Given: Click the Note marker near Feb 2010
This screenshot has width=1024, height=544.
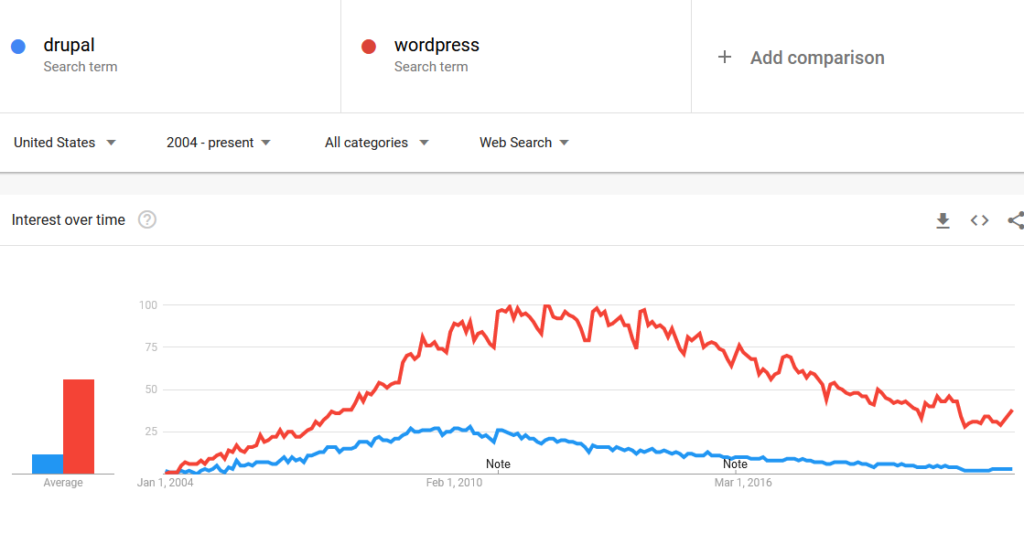Looking at the screenshot, I should click(x=498, y=464).
